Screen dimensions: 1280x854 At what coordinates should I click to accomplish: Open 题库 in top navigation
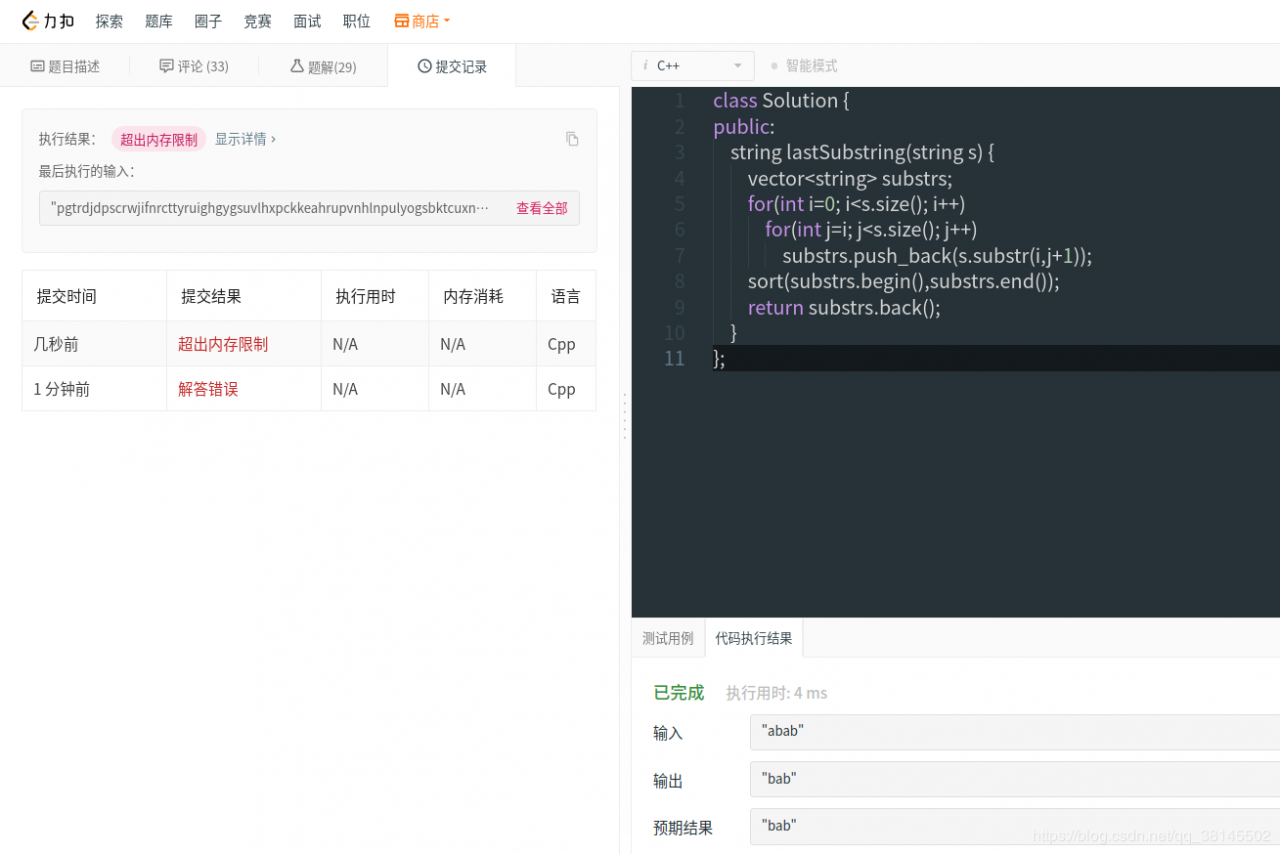click(x=159, y=21)
